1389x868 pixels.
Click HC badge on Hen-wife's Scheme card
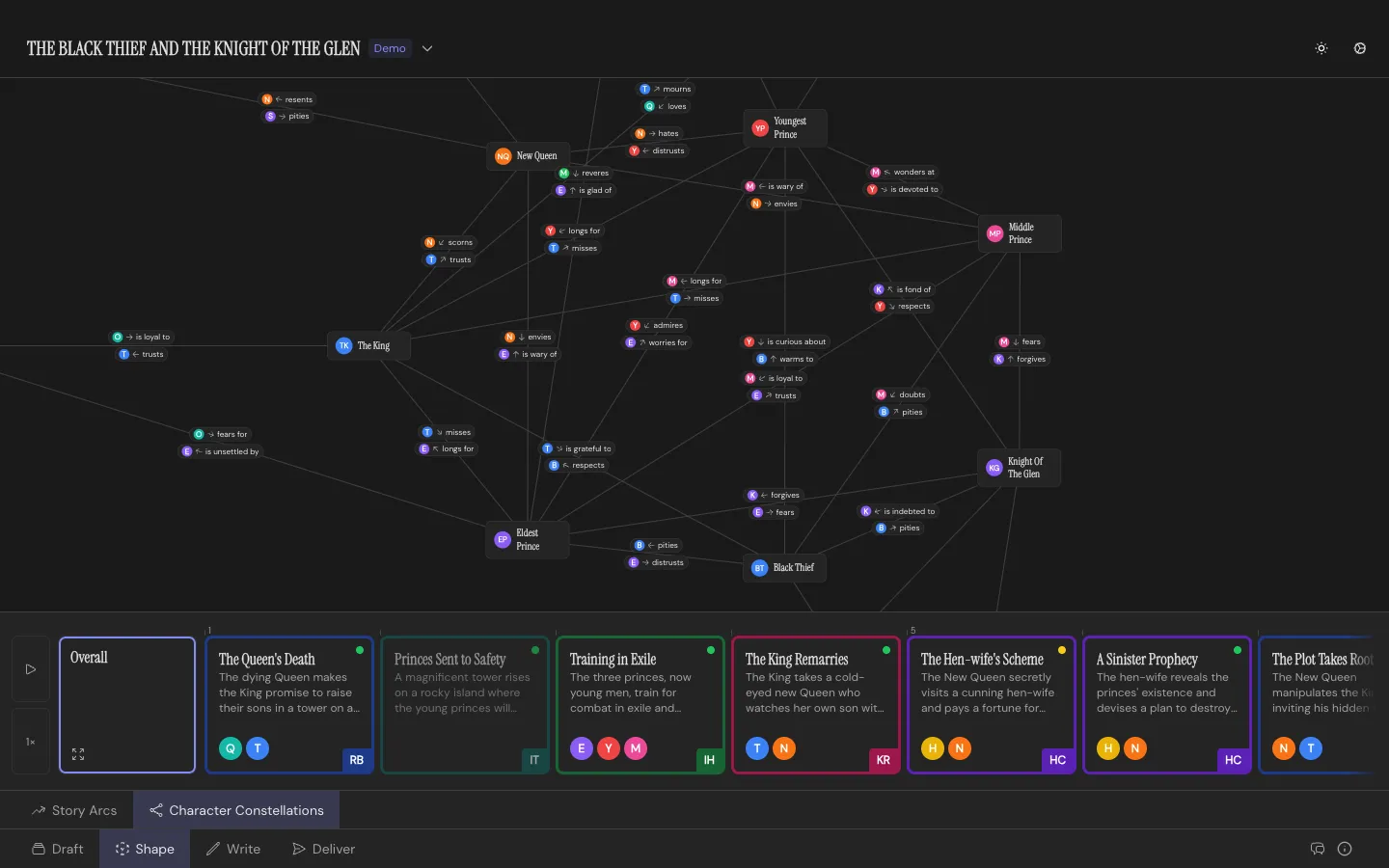(1058, 760)
